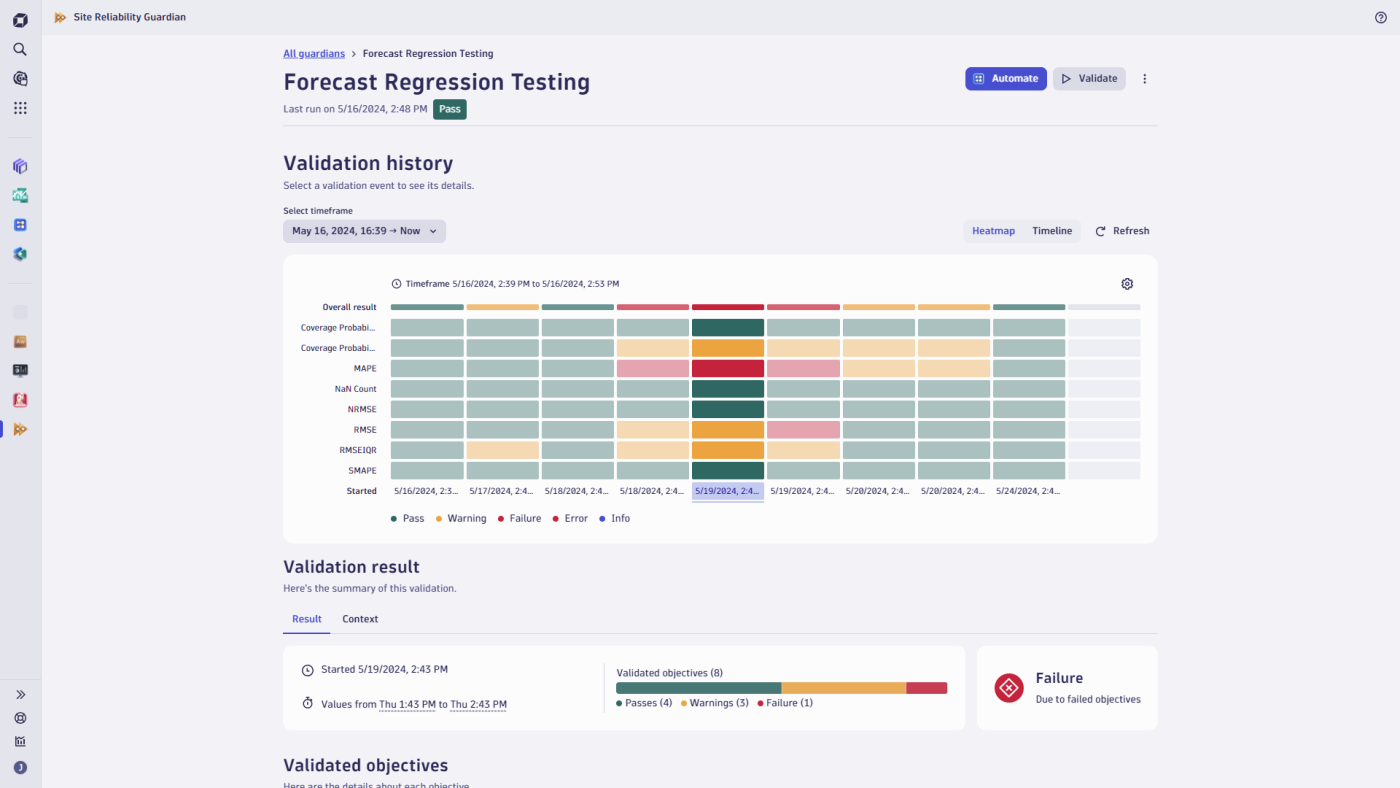1400x788 pixels.
Task: Switch to Heatmap view
Action: tap(993, 231)
